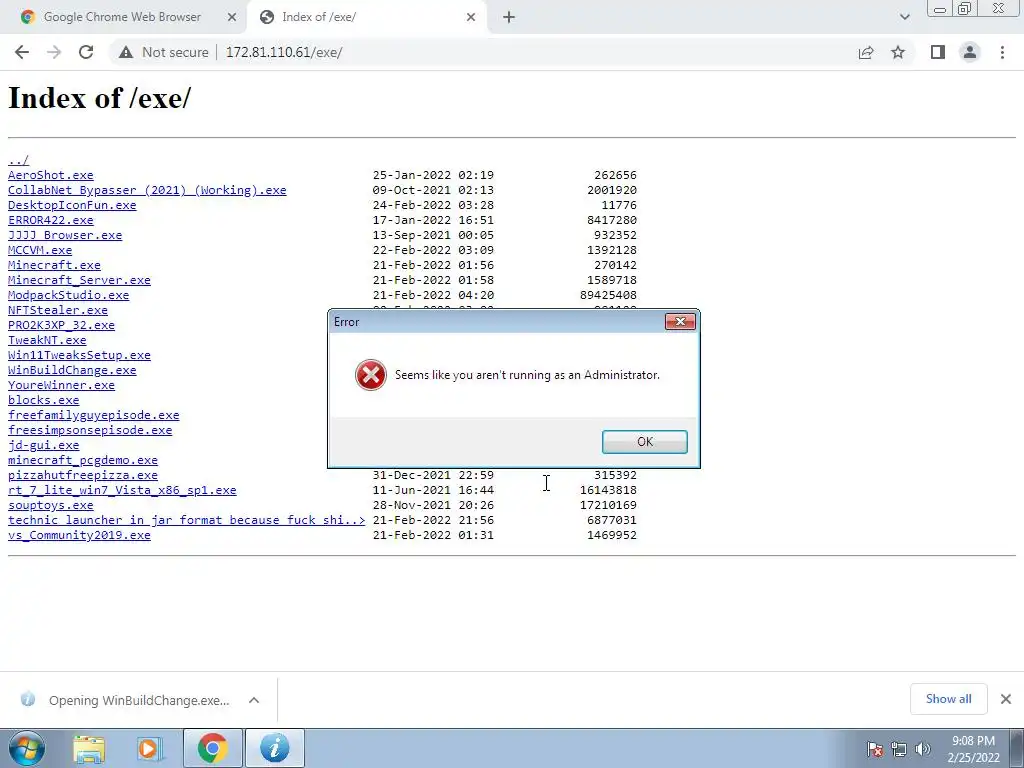Bookmark this page with the star icon

pyautogui.click(x=898, y=52)
